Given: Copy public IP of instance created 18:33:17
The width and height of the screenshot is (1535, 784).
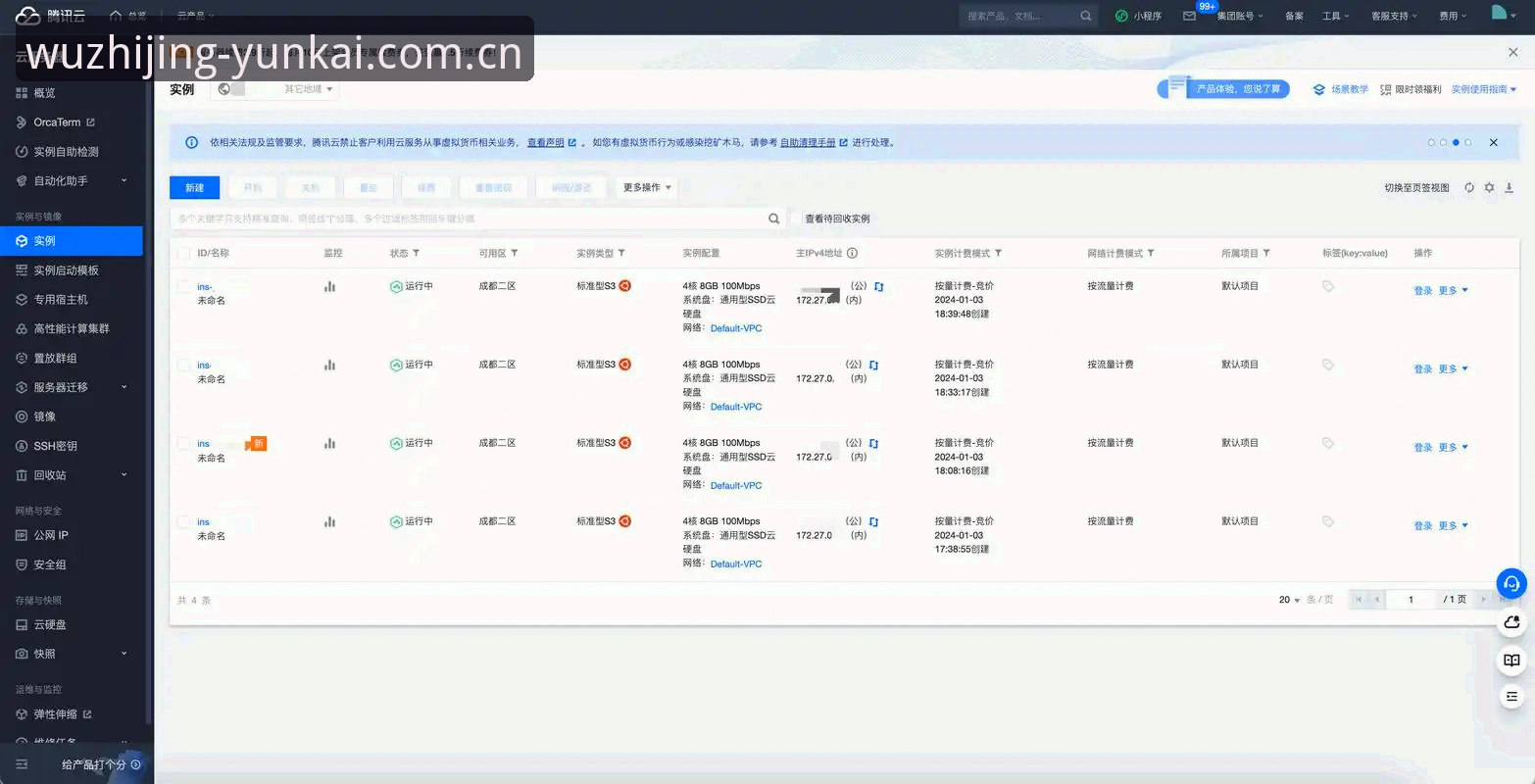Looking at the screenshot, I should click(x=873, y=365).
